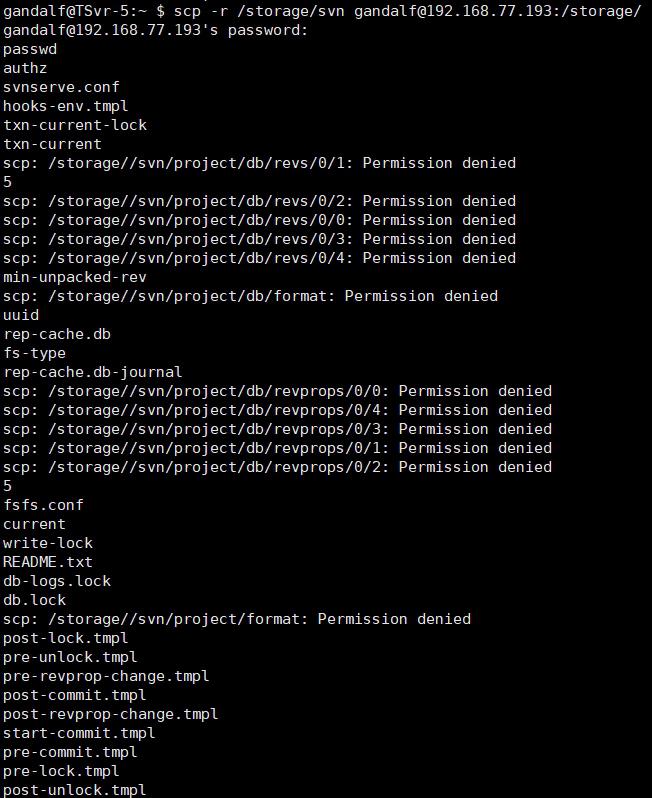Click the db/format Permission denied error
The width and height of the screenshot is (652, 798).
pyautogui.click(x=250, y=296)
